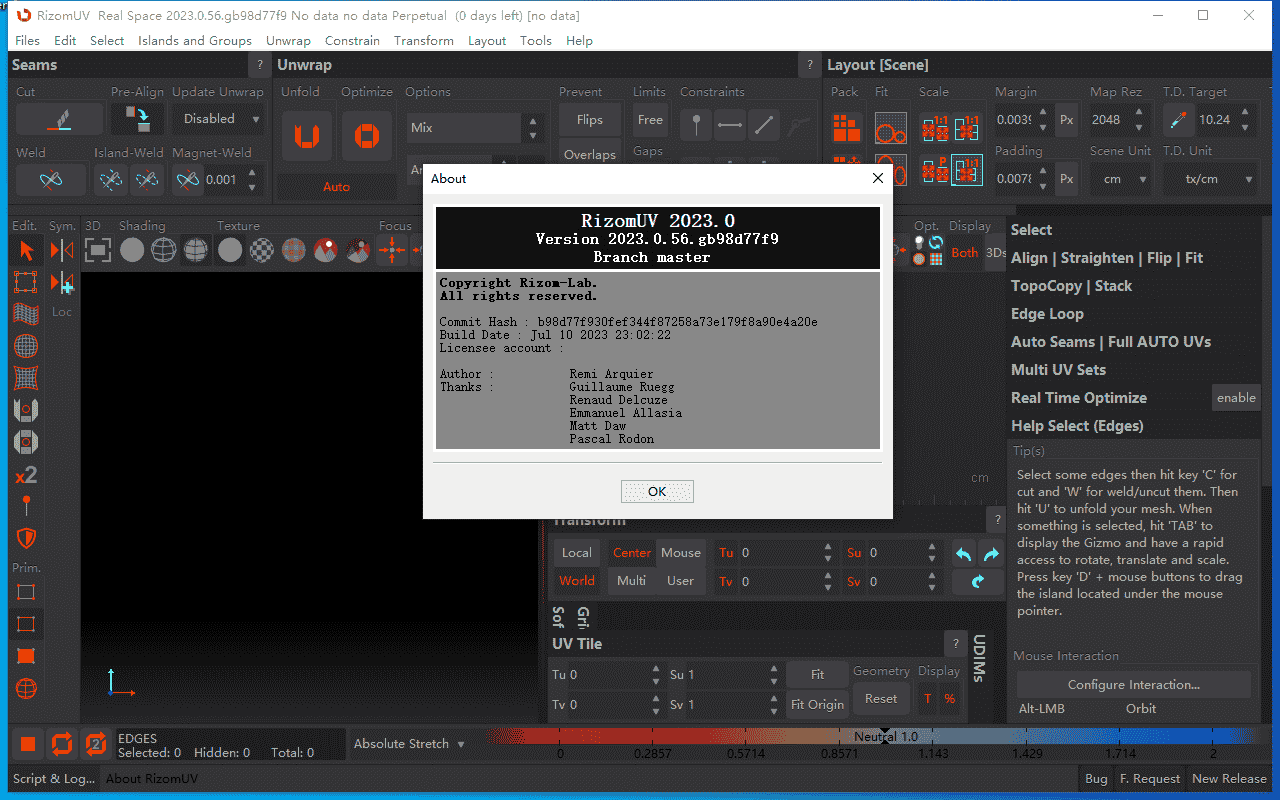Click the T.D. Target eyedropper icon
1280x800 pixels.
point(1177,120)
